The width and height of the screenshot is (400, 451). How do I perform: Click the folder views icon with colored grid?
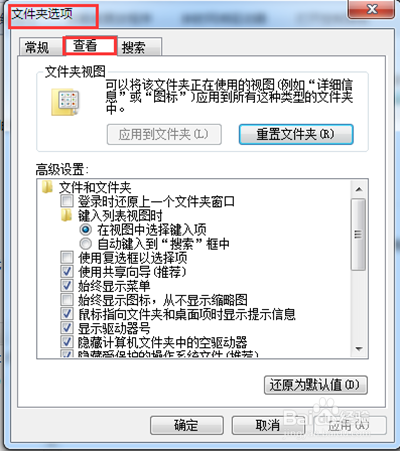pos(65,102)
